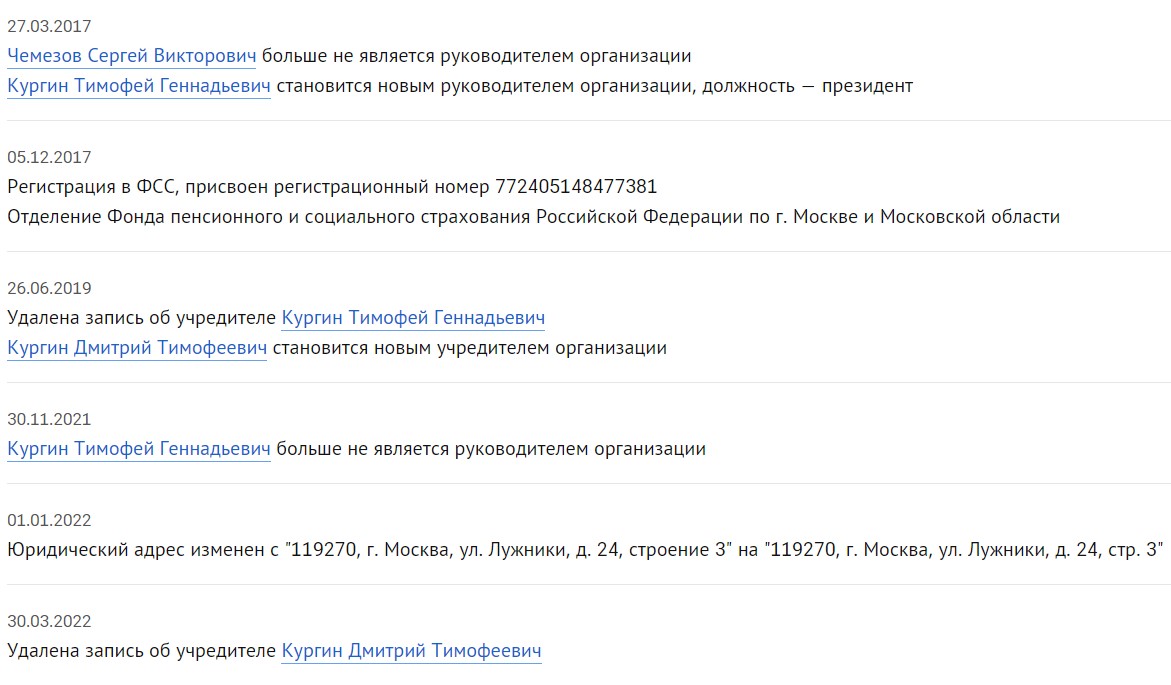Click the date 27.03.2017
1171x685 pixels.
[49, 27]
